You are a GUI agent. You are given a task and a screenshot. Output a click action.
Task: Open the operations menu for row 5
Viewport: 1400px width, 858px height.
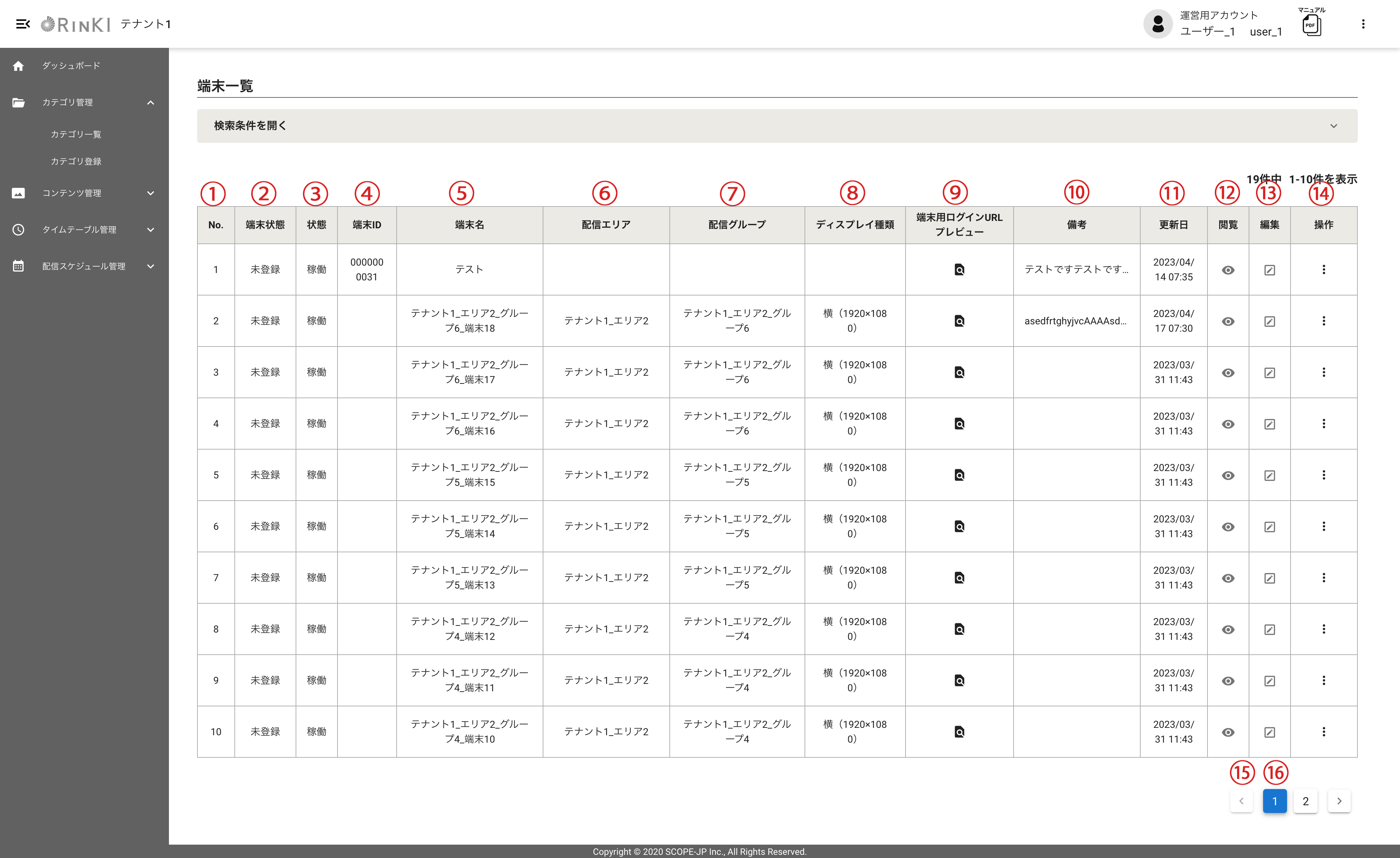point(1323,475)
